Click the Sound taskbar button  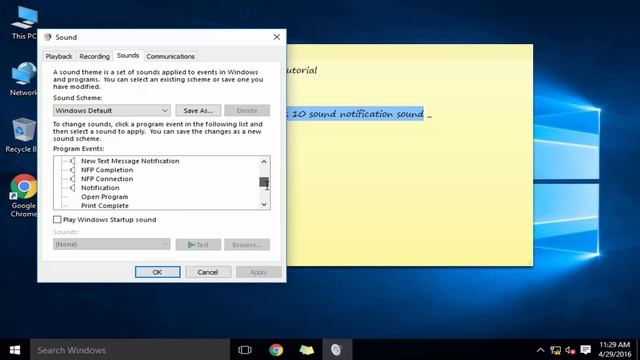coord(337,350)
